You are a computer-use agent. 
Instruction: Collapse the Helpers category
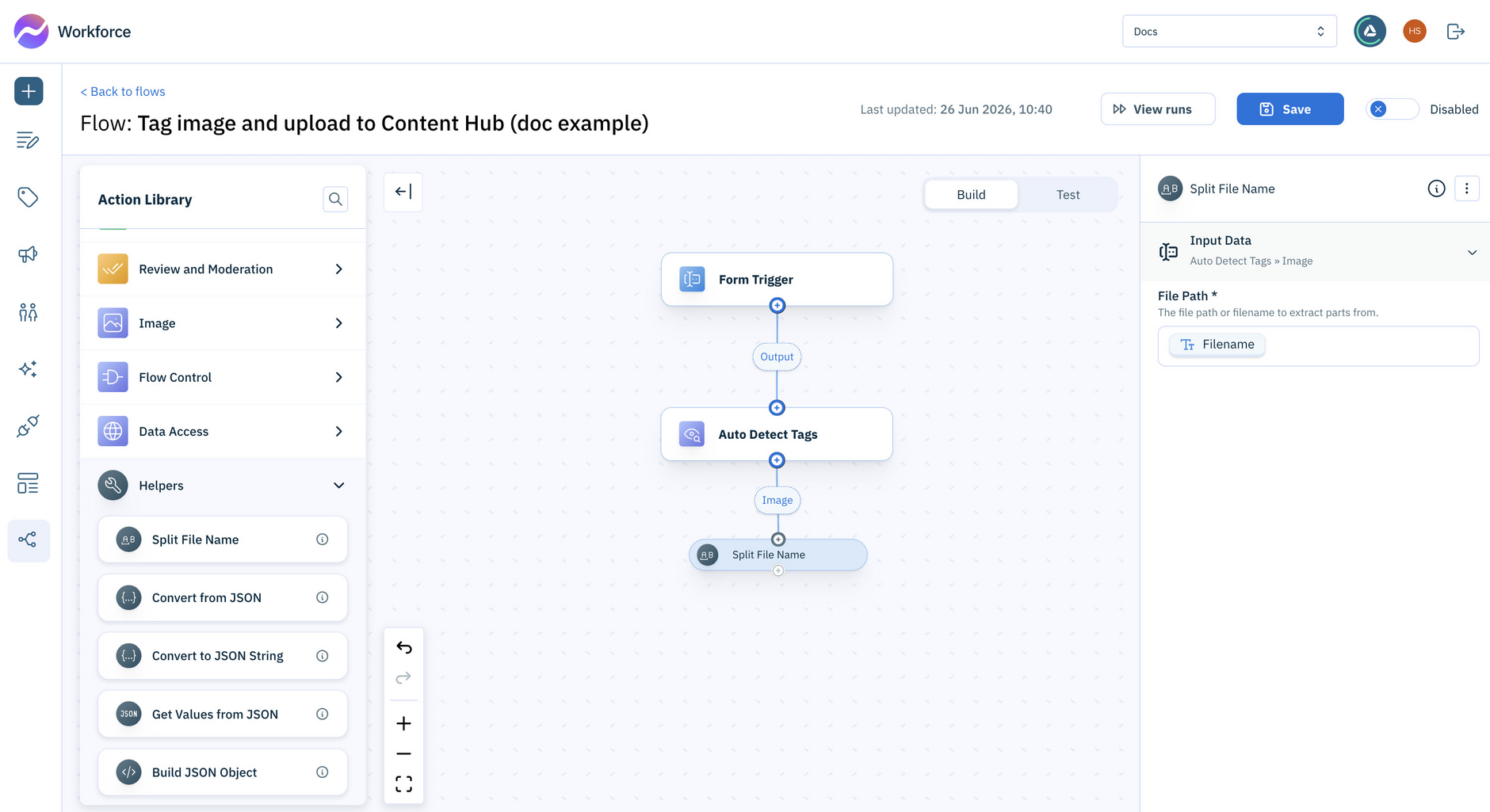click(x=223, y=486)
